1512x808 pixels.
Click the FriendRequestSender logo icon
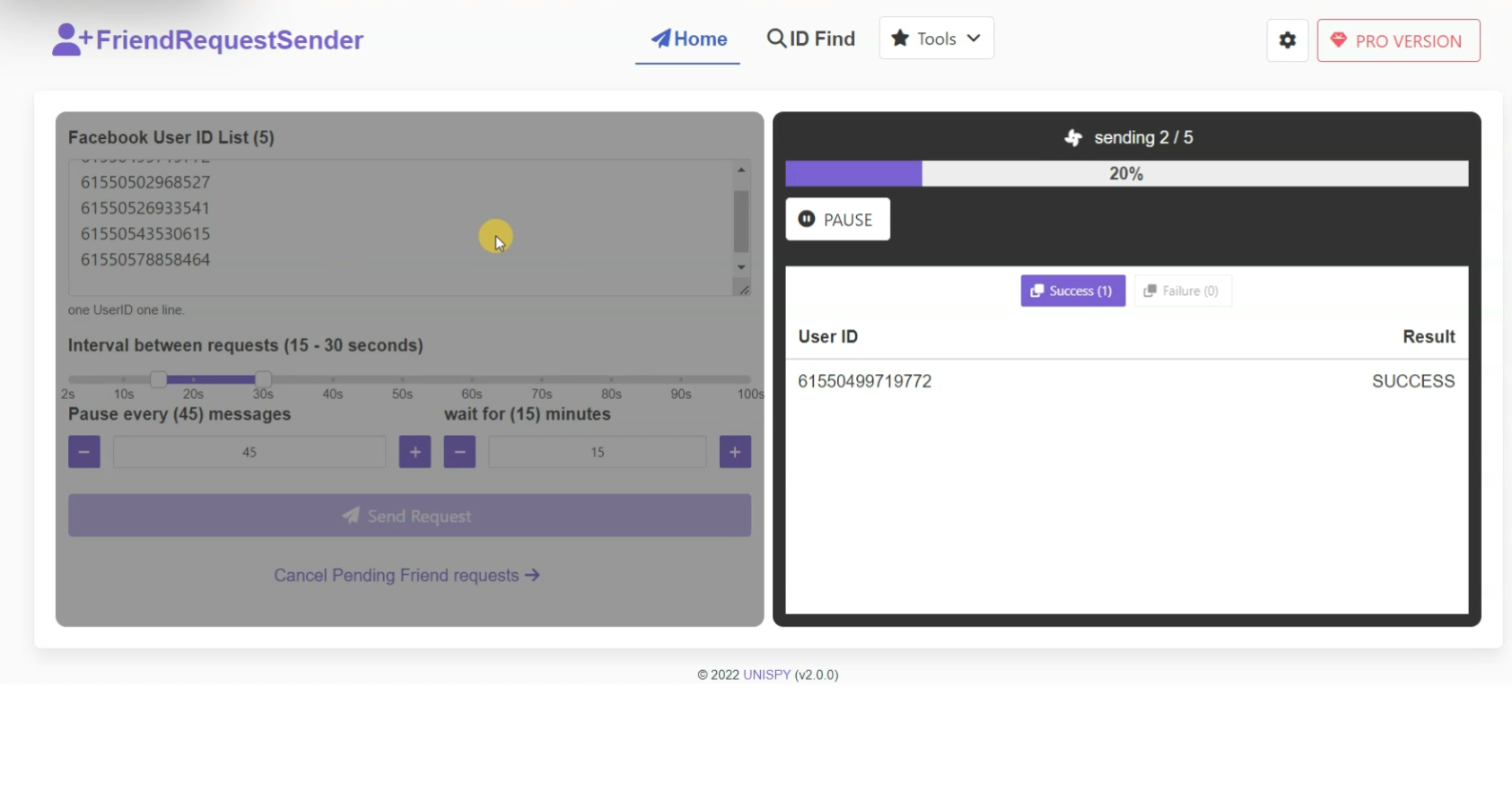(72, 39)
